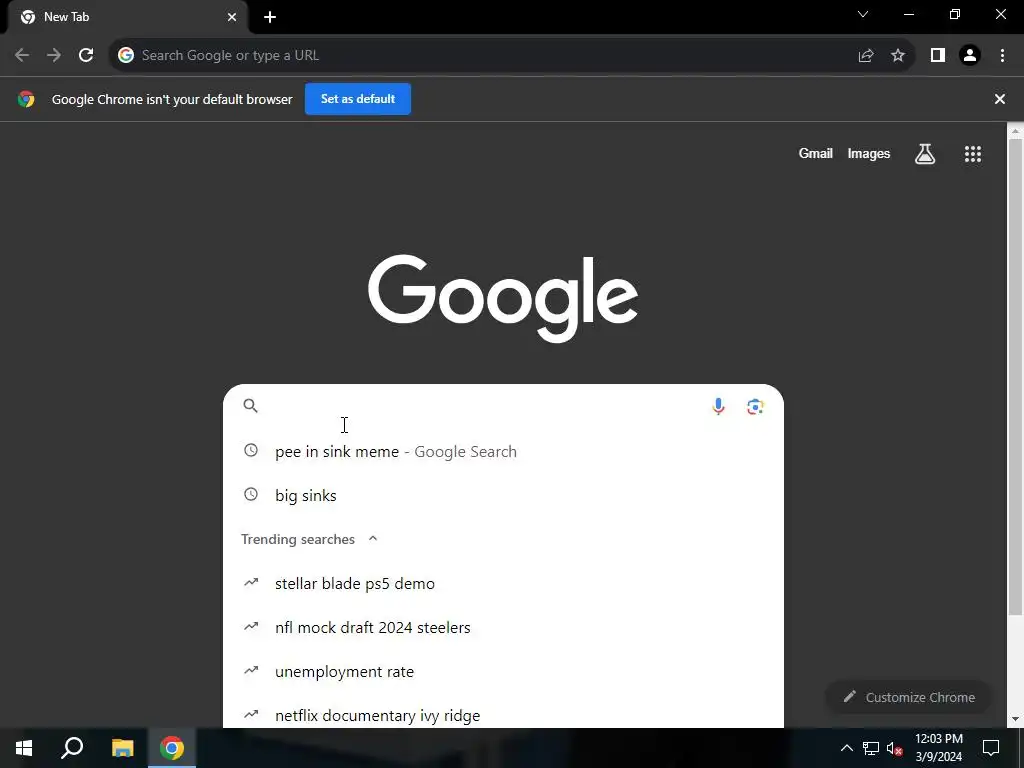Open the Images link

point(869,153)
